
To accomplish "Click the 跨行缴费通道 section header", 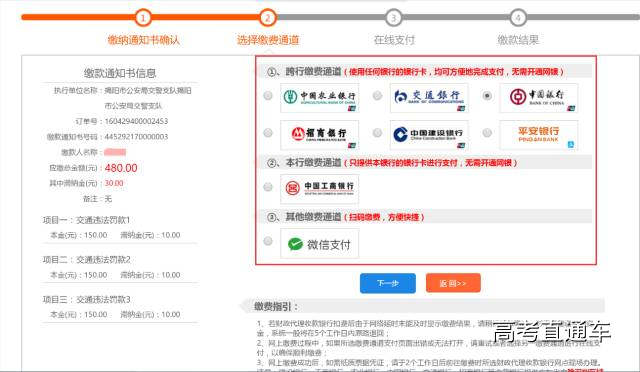I will [x=425, y=71].
